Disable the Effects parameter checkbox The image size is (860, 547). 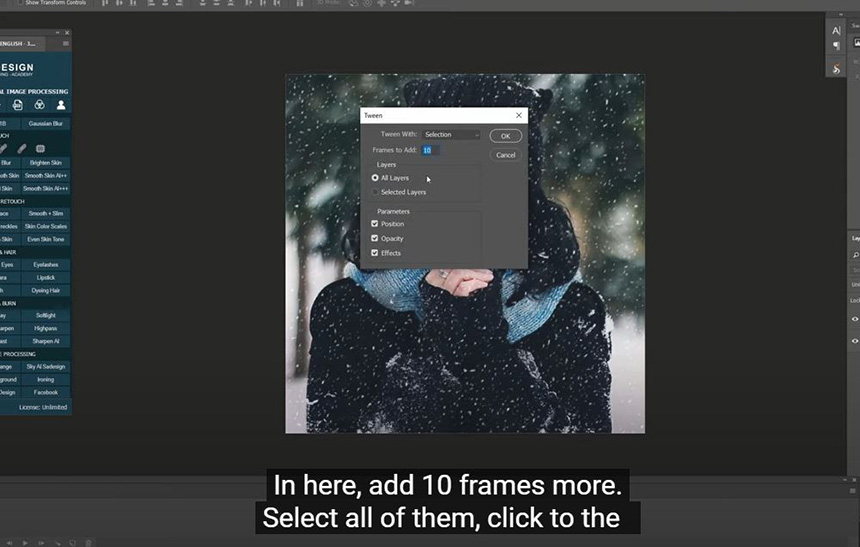pyautogui.click(x=375, y=253)
